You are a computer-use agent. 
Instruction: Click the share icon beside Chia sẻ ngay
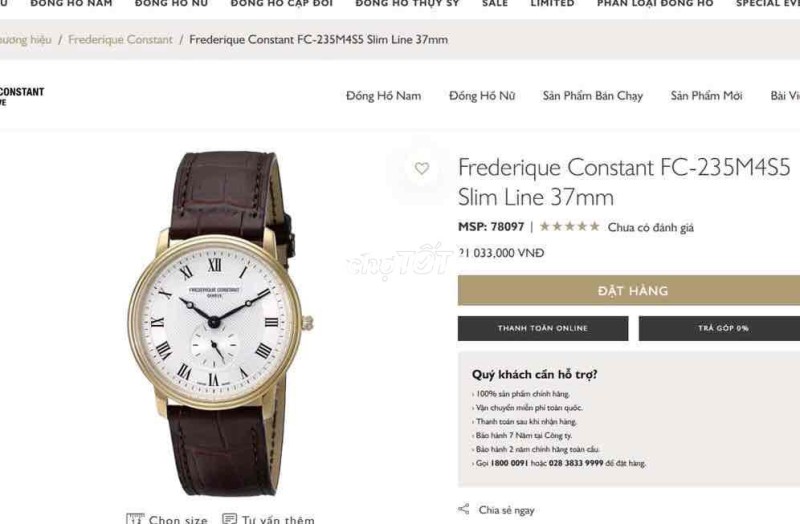[464, 509]
